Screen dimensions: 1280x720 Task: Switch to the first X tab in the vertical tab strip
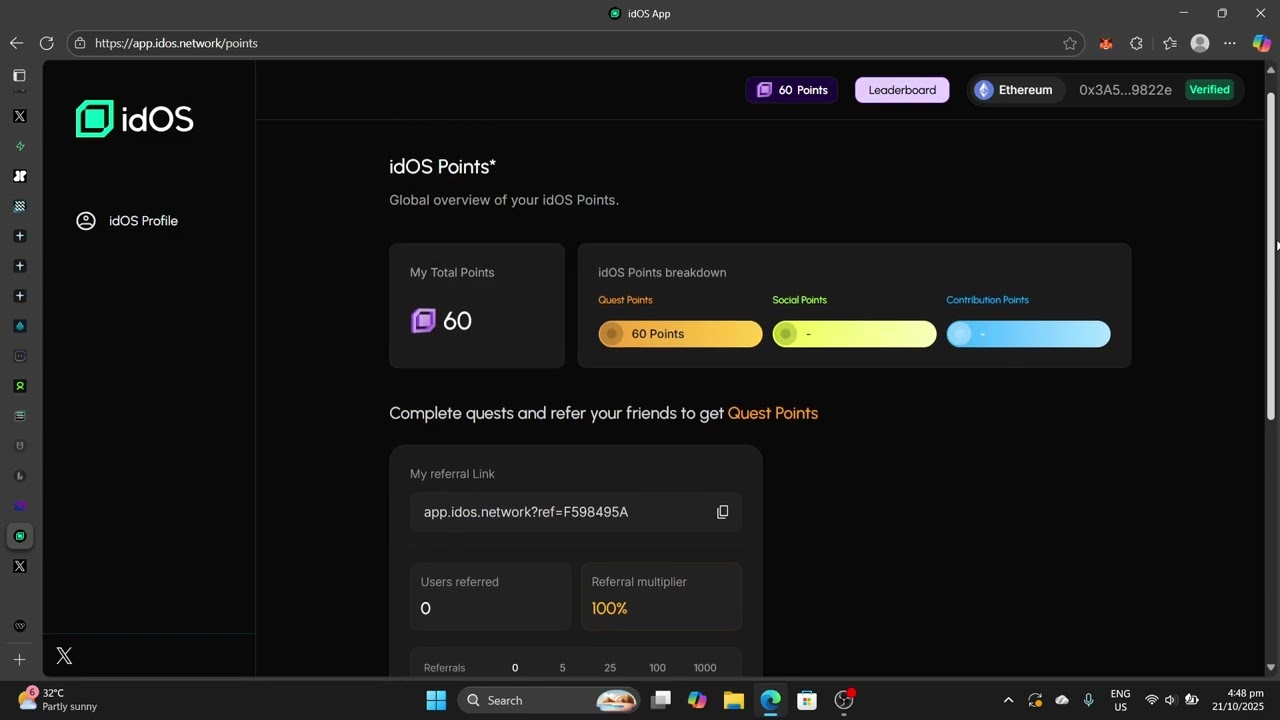coord(19,116)
